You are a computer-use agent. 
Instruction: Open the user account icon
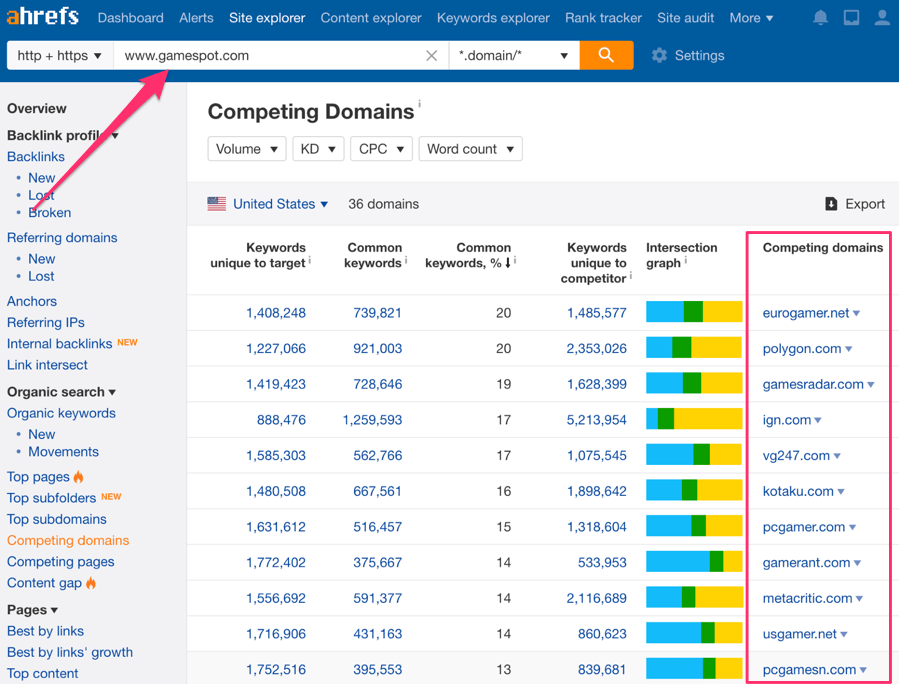(882, 18)
